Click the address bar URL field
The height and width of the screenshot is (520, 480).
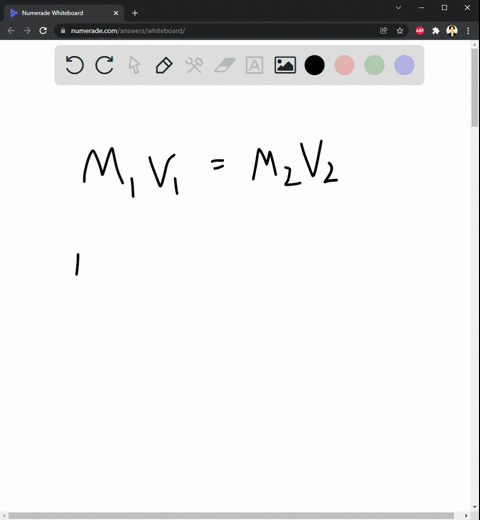click(220, 31)
